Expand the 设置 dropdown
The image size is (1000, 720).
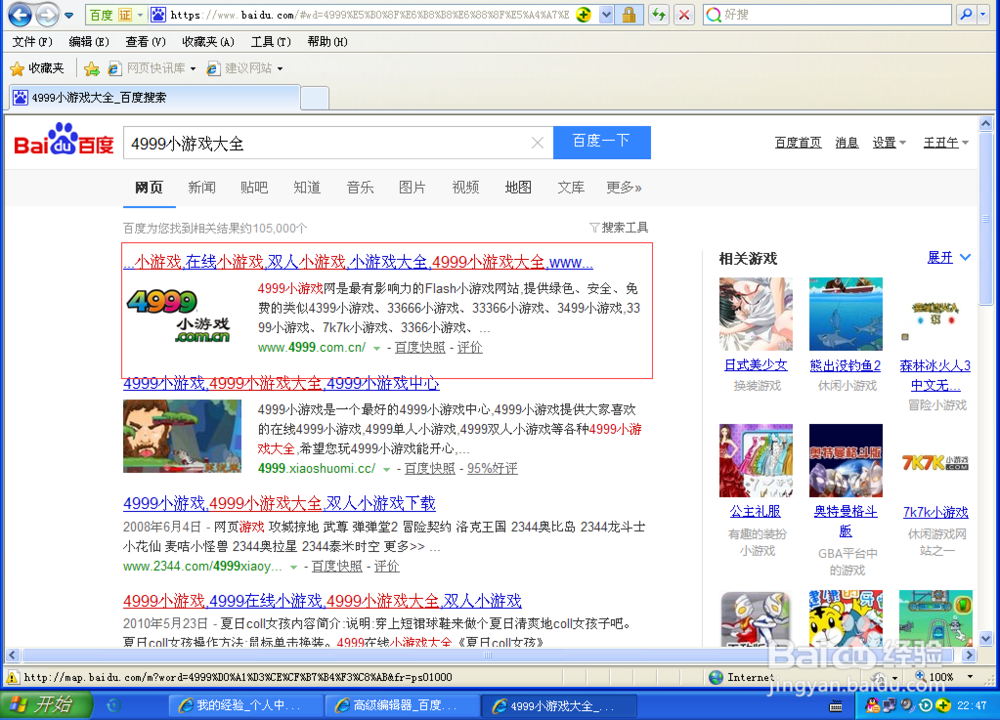pos(889,142)
